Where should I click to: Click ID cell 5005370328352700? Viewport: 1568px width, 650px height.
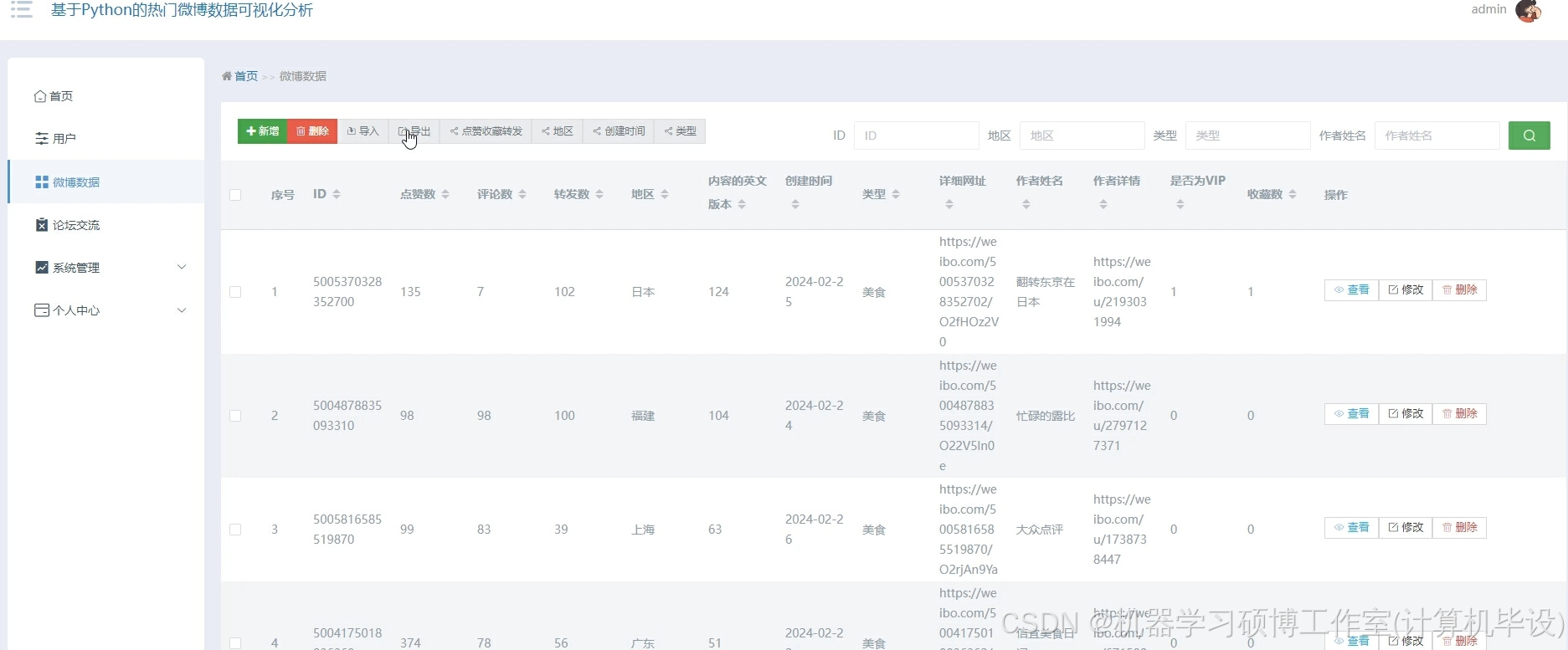pyautogui.click(x=347, y=292)
